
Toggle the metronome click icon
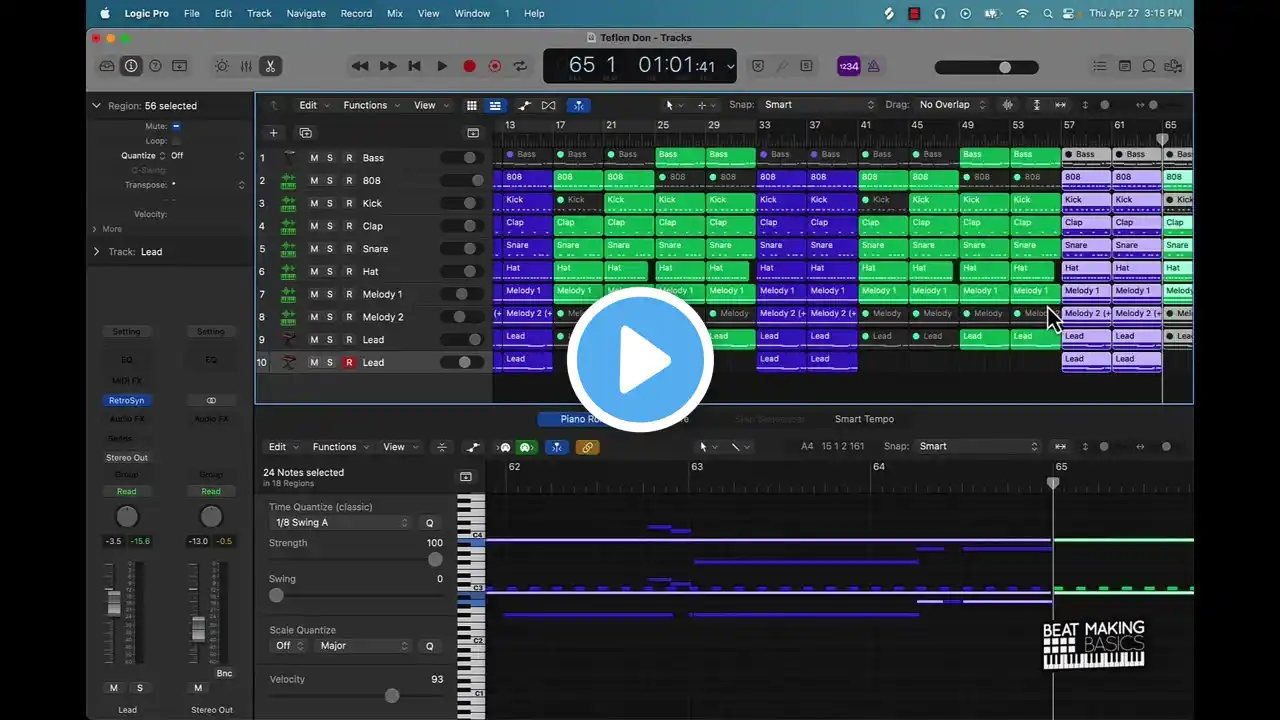coord(874,66)
